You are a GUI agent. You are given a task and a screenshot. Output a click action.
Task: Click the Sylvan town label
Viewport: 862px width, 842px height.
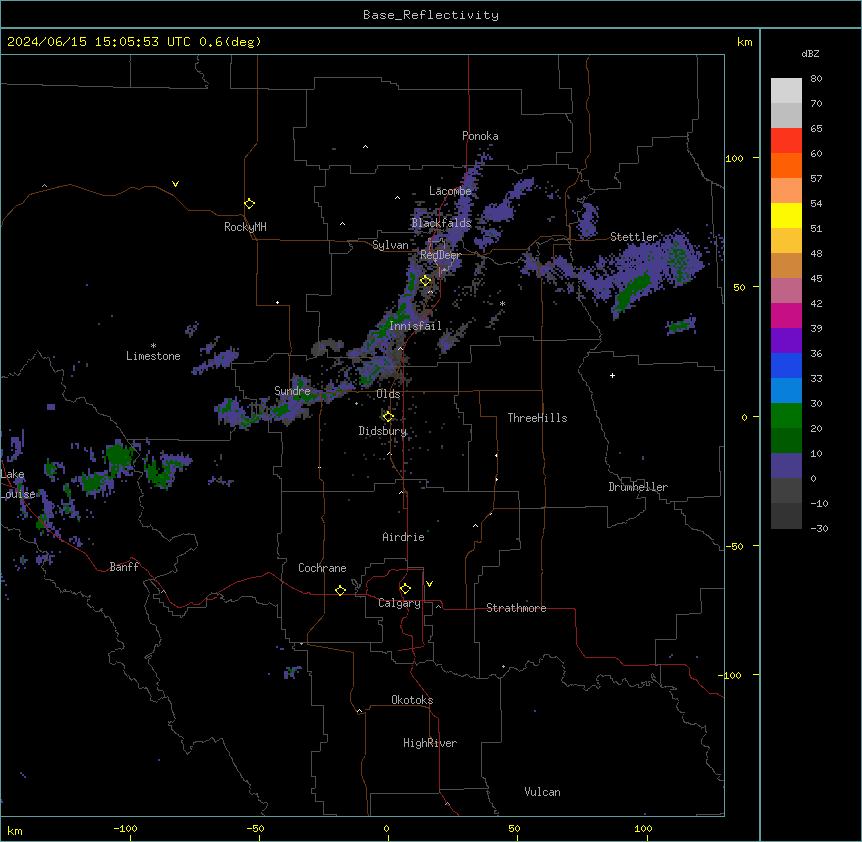(x=390, y=245)
